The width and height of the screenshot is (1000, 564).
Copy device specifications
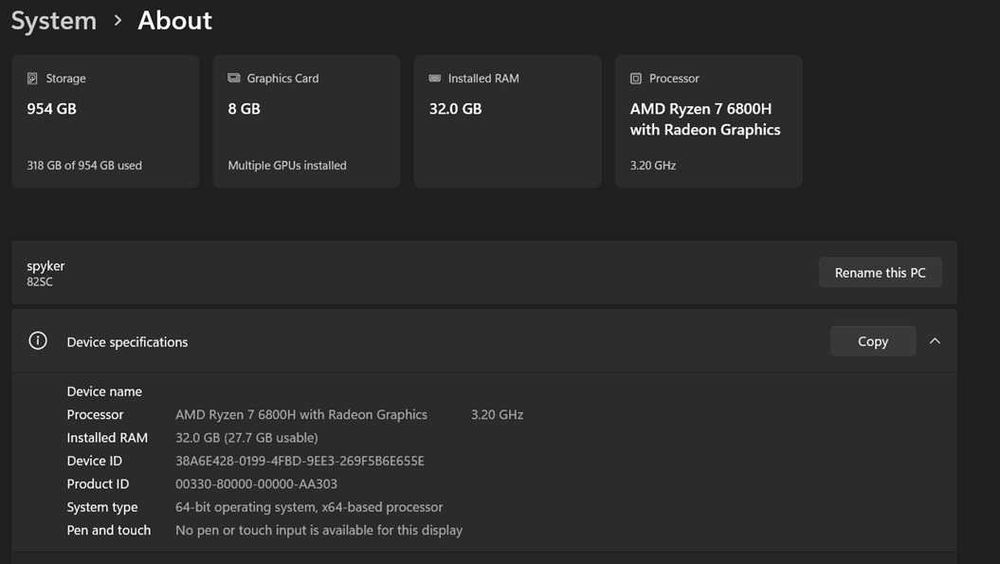point(872,341)
